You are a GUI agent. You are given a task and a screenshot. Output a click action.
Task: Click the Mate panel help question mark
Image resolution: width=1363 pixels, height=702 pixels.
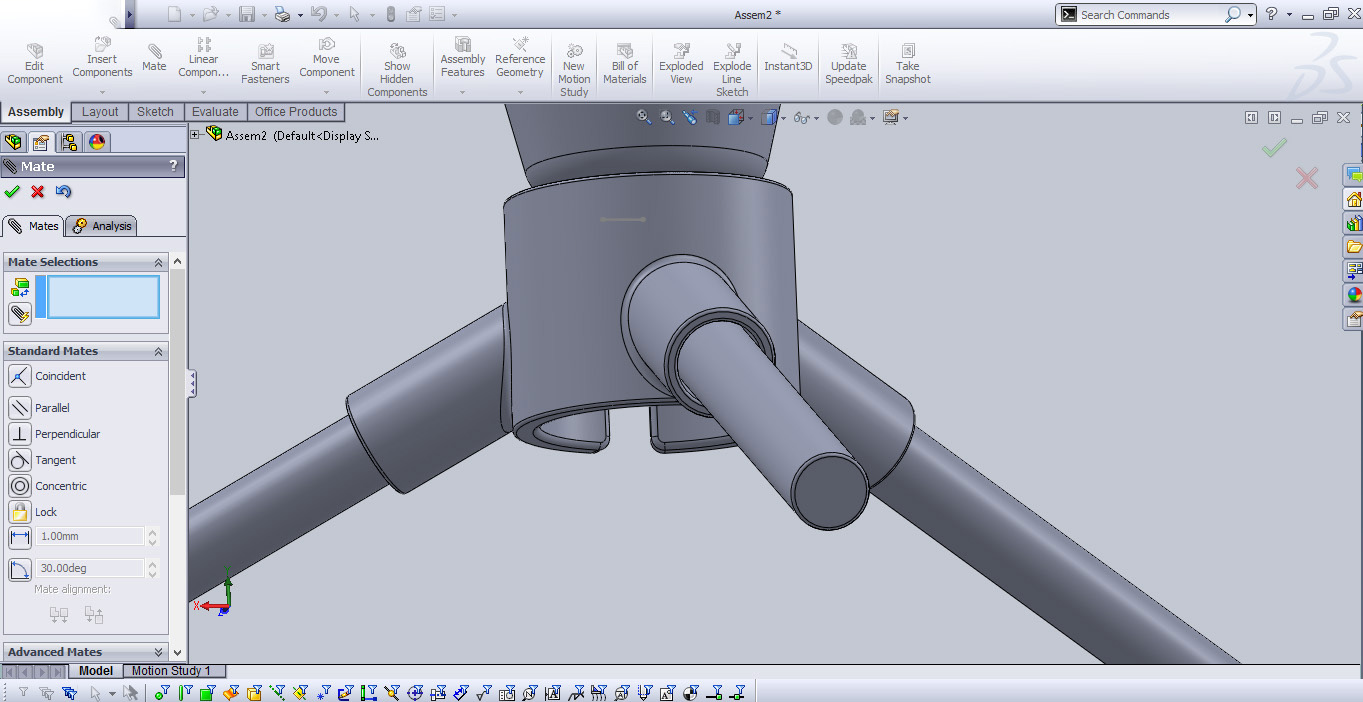pos(173,166)
